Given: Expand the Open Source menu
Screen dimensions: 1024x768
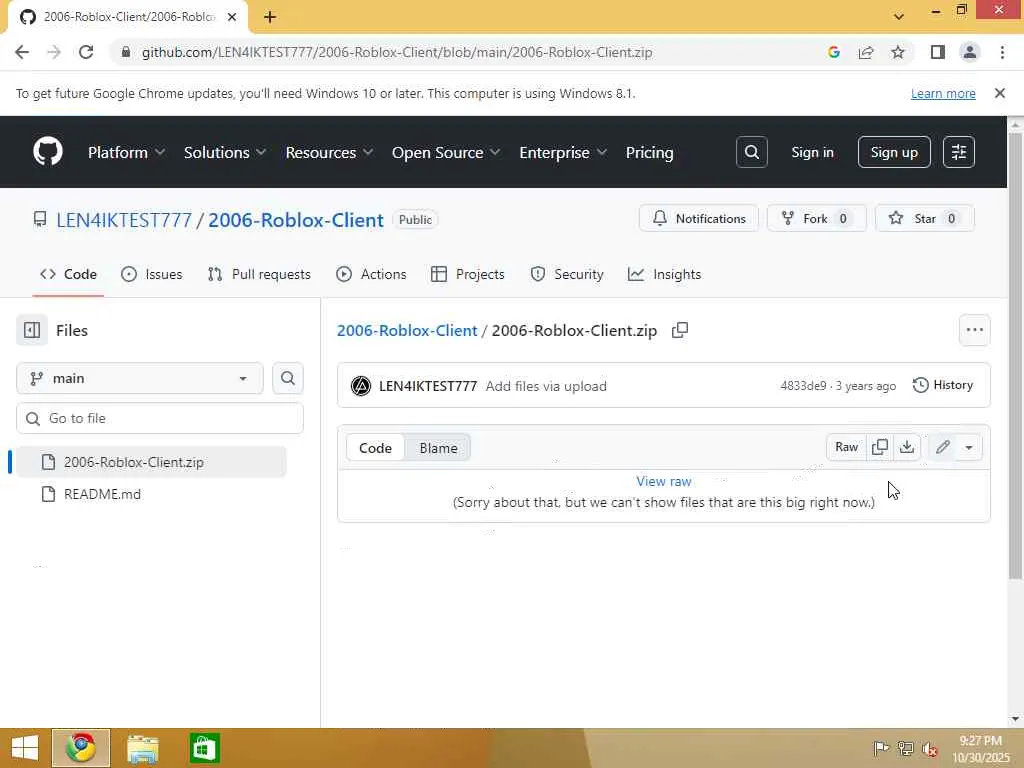Looking at the screenshot, I should (x=446, y=152).
